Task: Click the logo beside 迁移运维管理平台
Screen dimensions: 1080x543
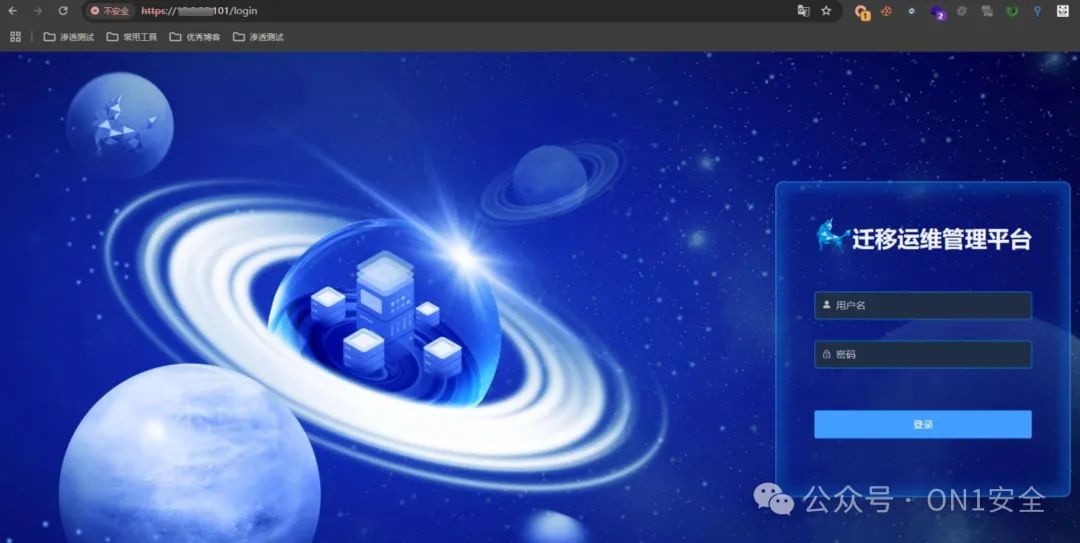Action: pyautogui.click(x=832, y=235)
